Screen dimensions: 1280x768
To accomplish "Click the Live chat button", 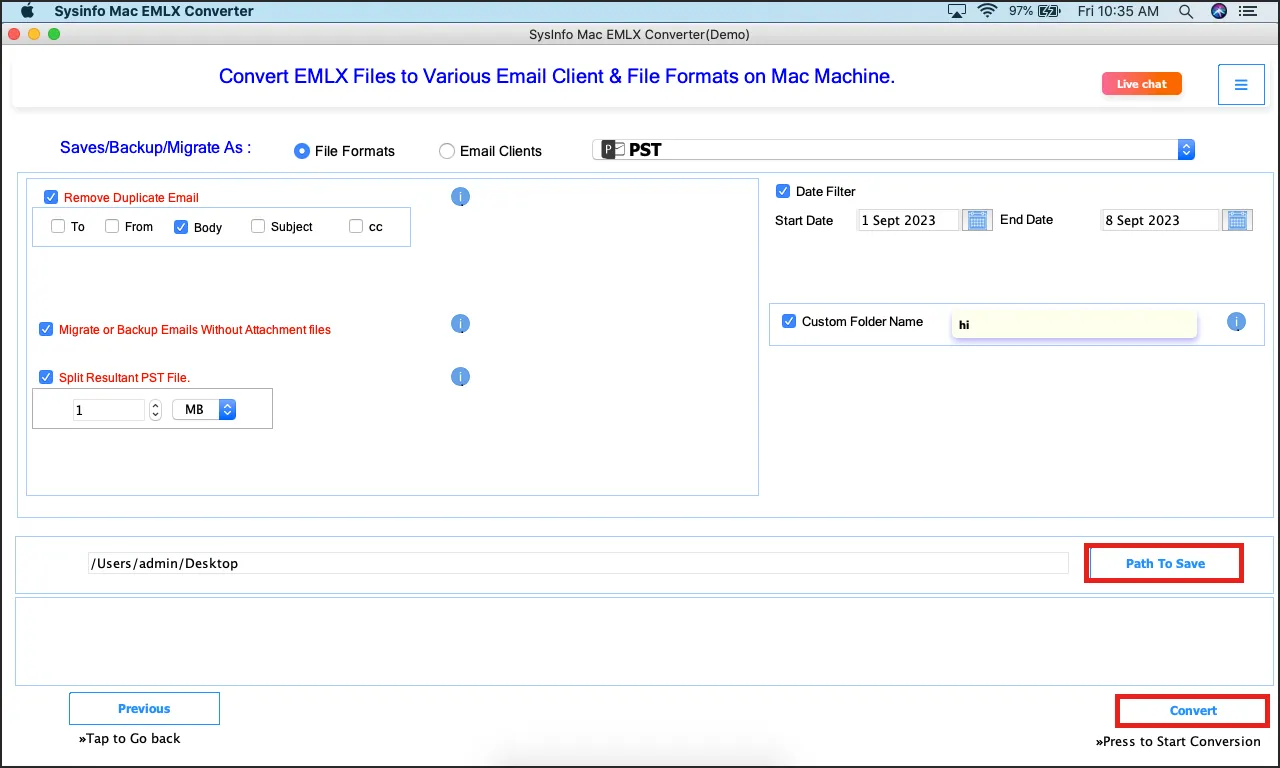I will (1142, 84).
